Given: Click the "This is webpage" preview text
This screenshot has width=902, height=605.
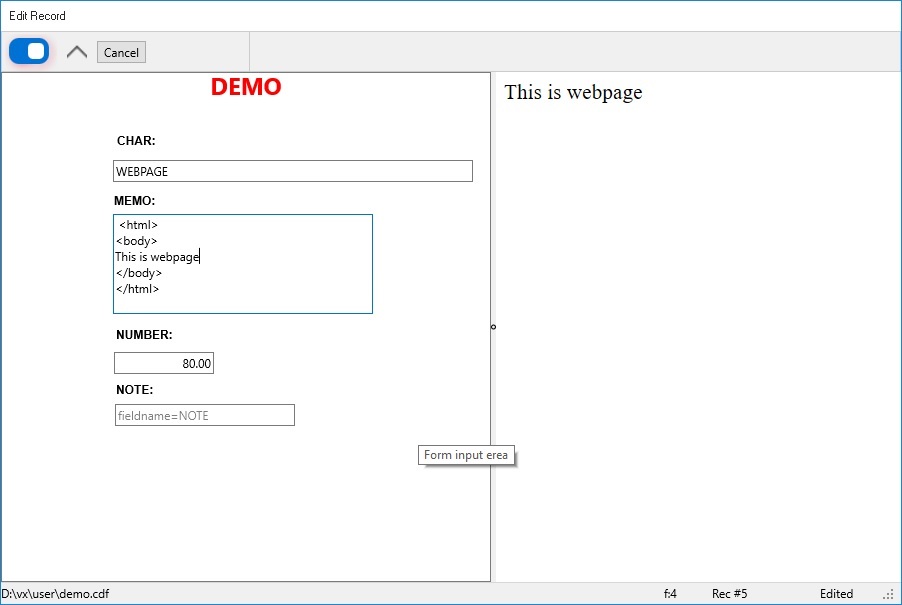Looking at the screenshot, I should click(573, 93).
